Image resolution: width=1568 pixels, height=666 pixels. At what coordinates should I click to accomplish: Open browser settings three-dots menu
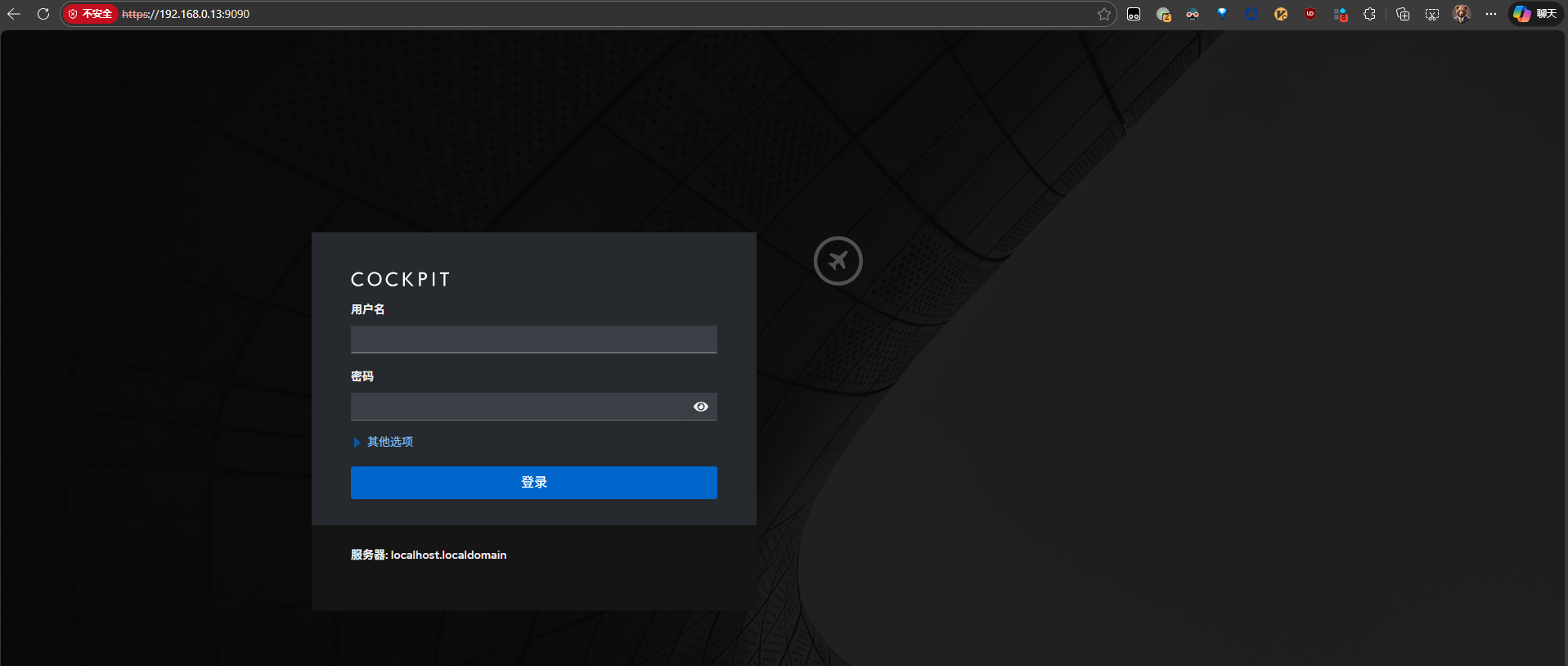pyautogui.click(x=1491, y=14)
